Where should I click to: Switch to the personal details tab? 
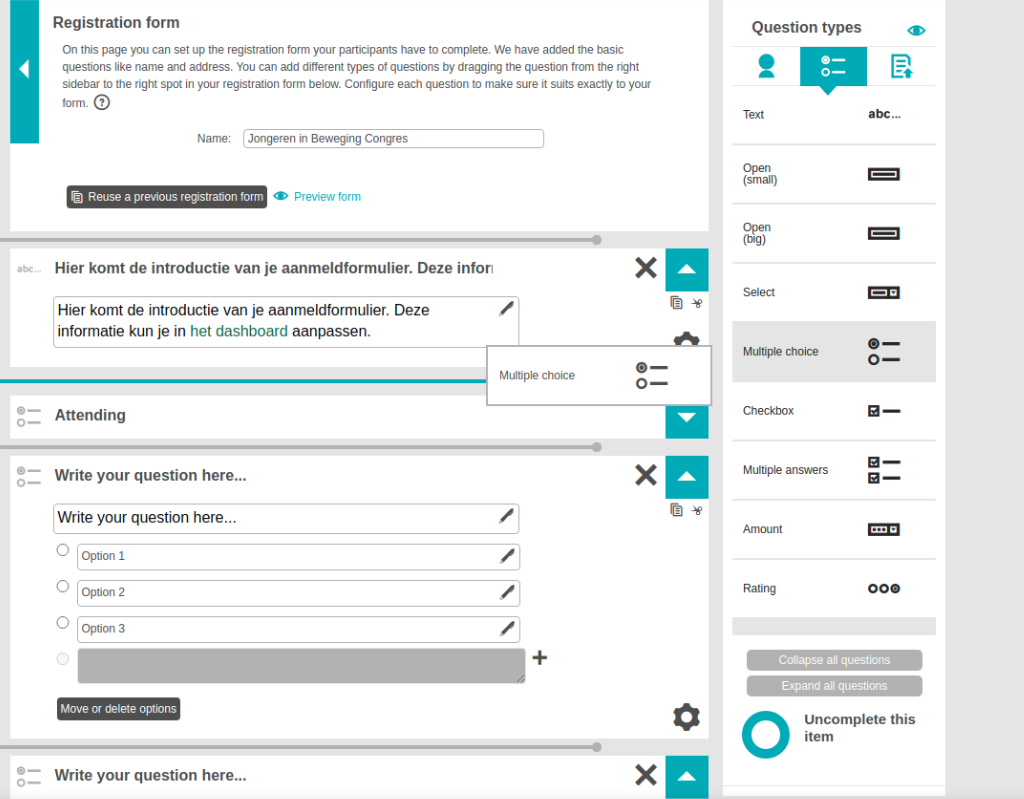766,66
